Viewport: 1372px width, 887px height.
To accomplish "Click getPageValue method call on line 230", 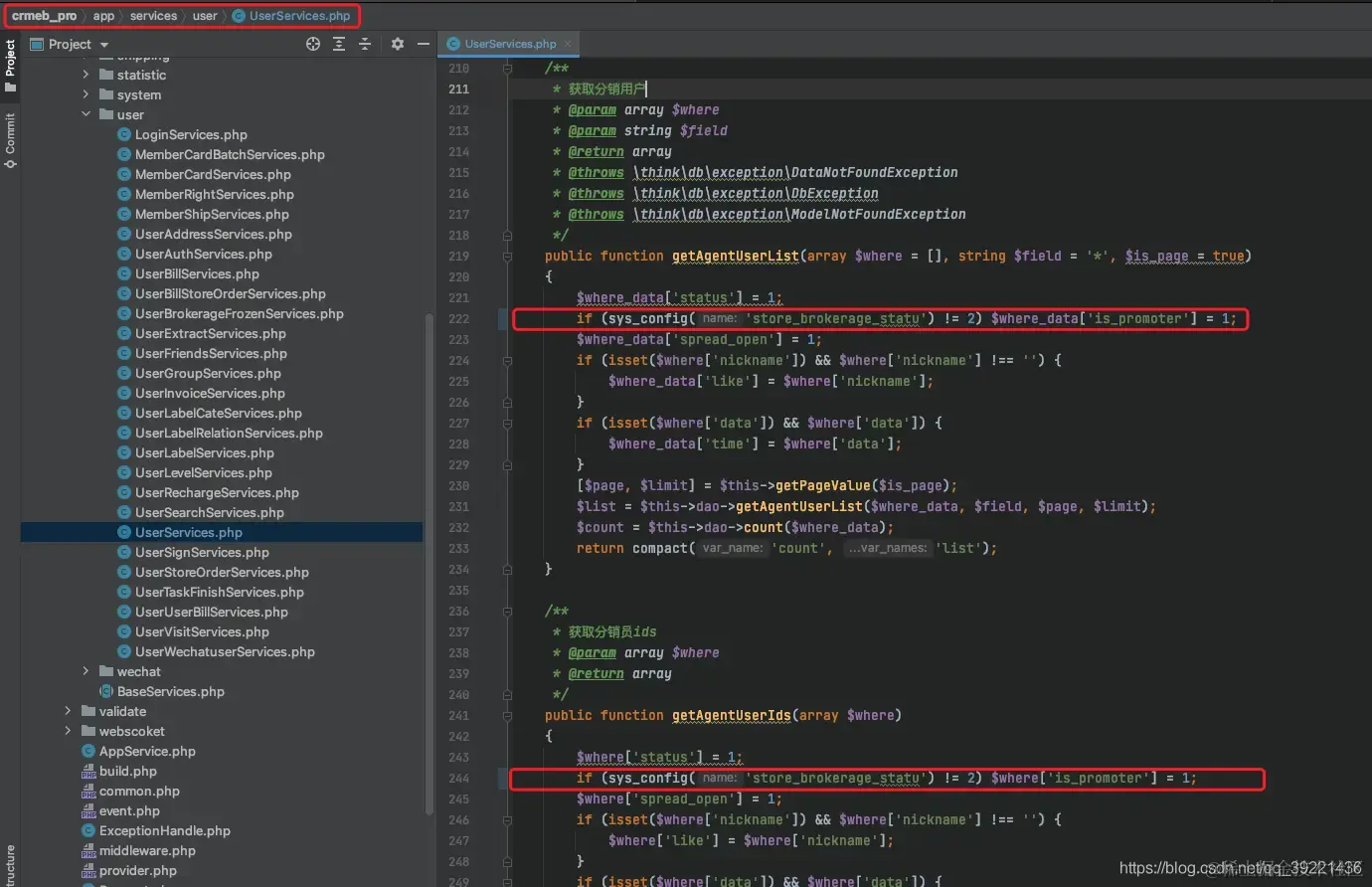I will pos(822,486).
